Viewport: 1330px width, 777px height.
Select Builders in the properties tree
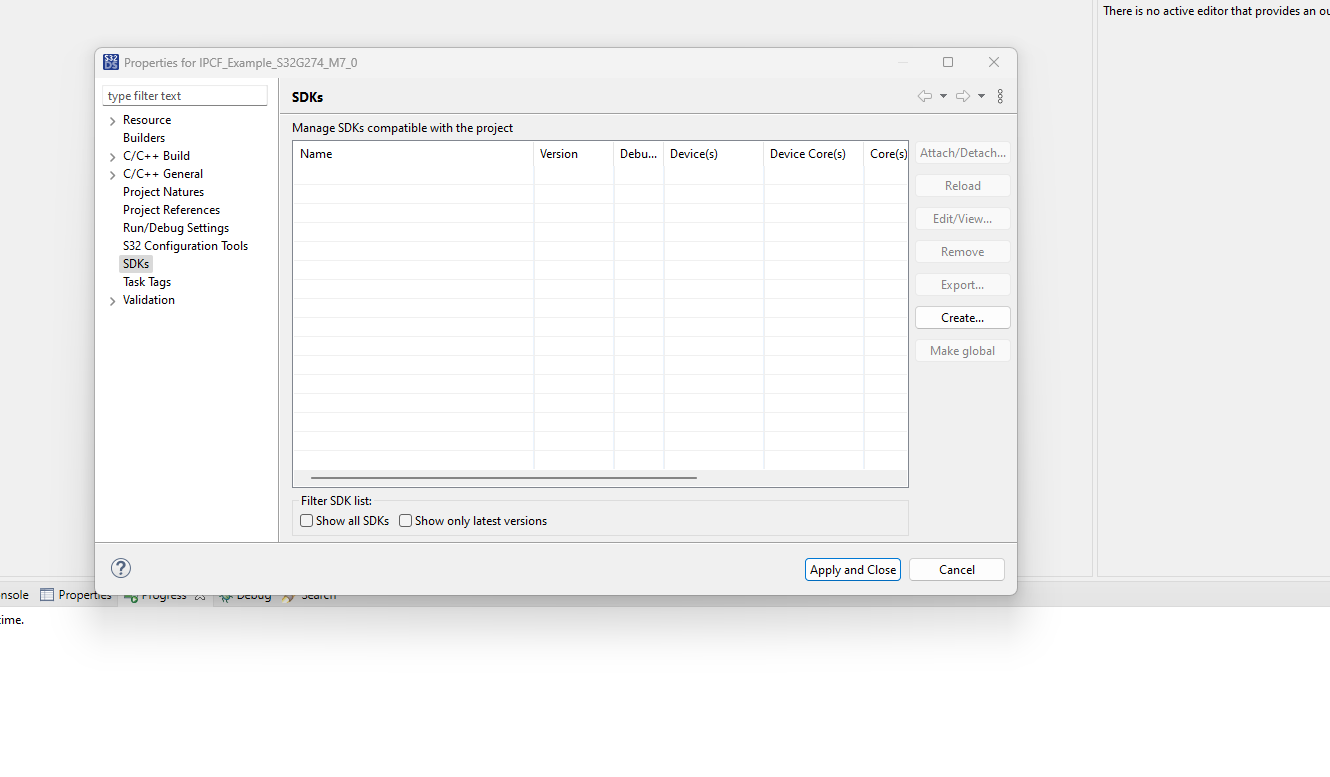144,138
